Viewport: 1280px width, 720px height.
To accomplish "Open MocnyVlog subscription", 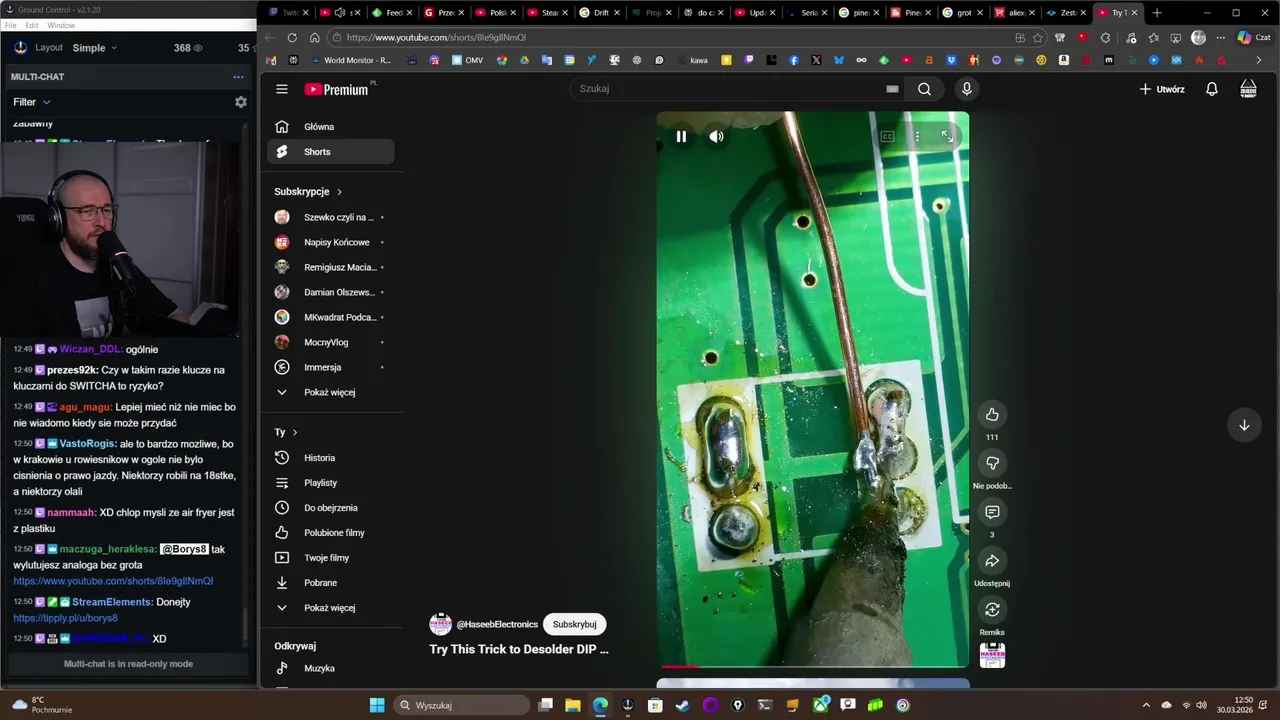I will (x=331, y=342).
